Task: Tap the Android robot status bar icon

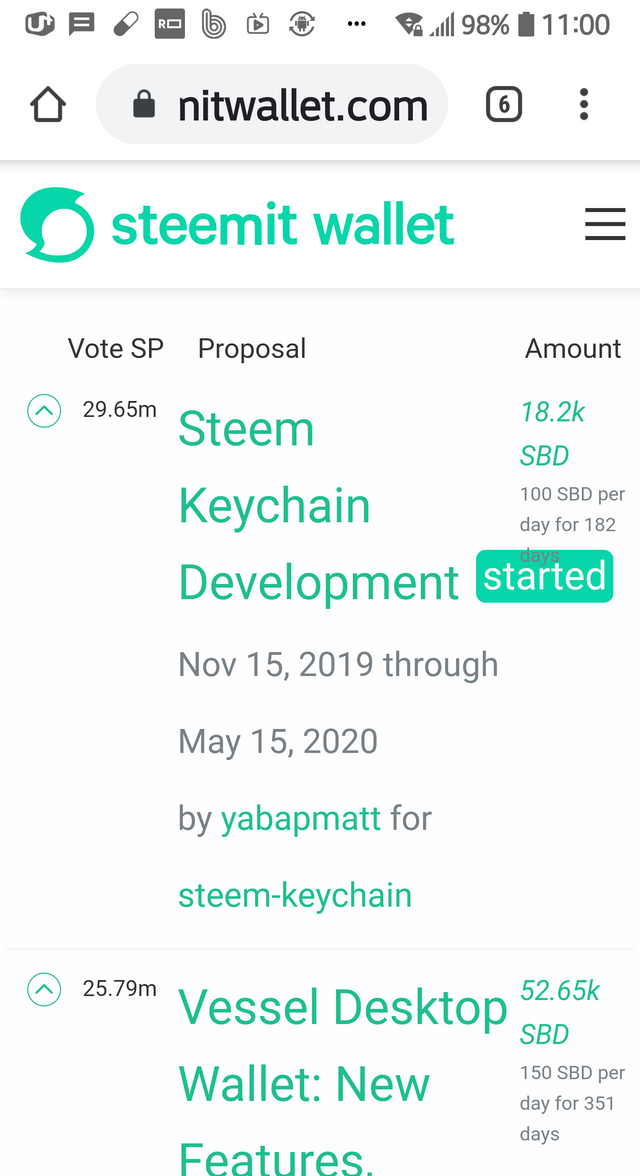Action: point(301,24)
